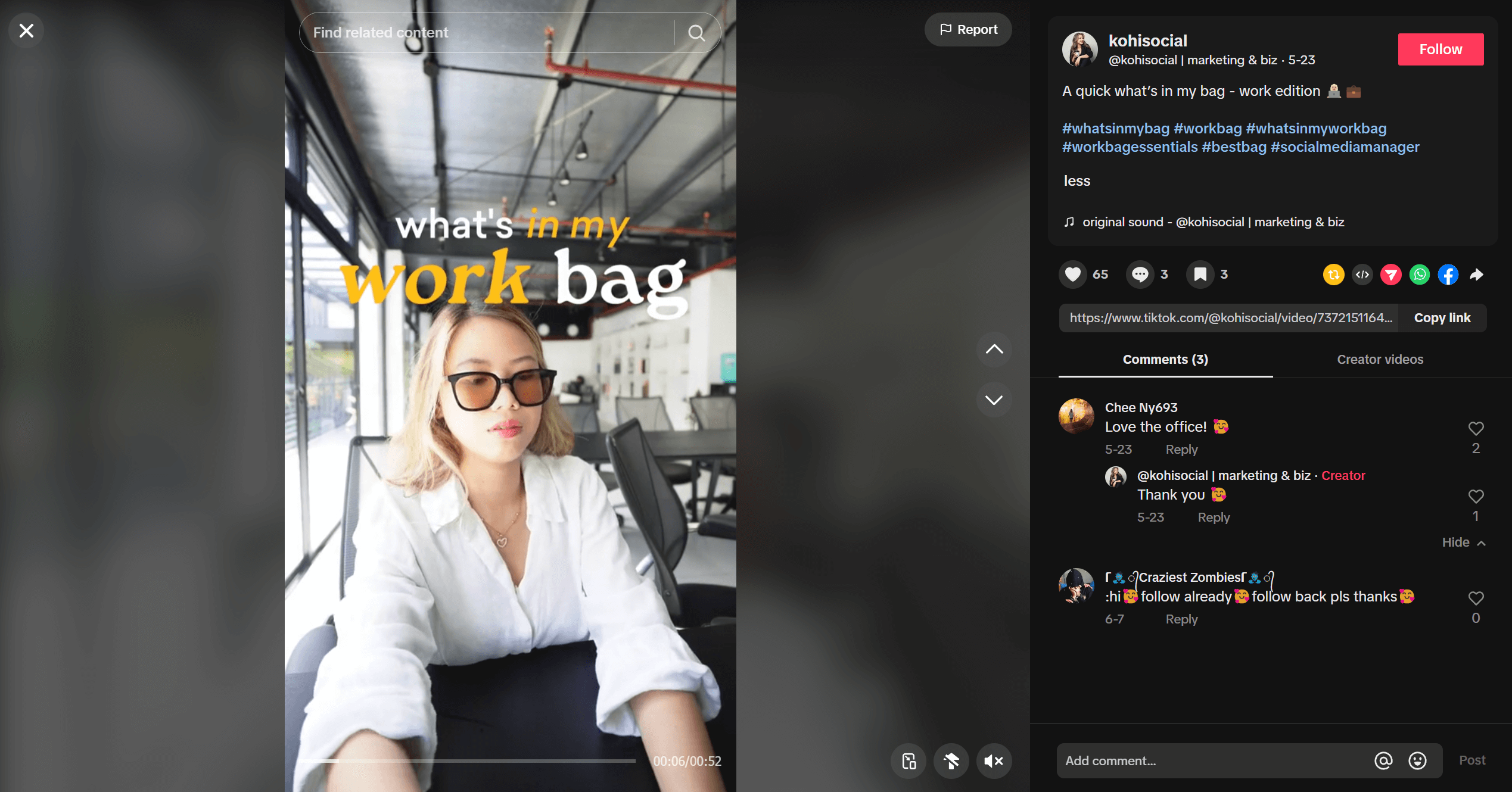Click Copy link for the TikTok video
Viewport: 1512px width, 792px height.
click(x=1441, y=318)
